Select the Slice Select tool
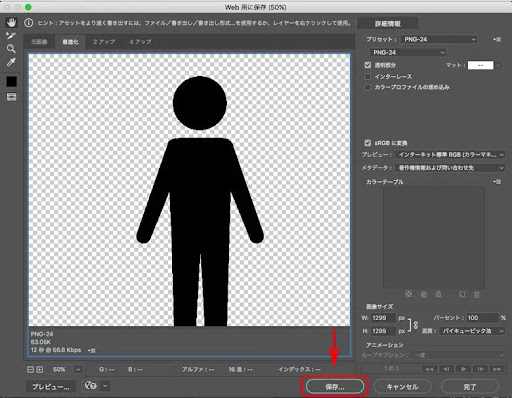 tap(11, 36)
